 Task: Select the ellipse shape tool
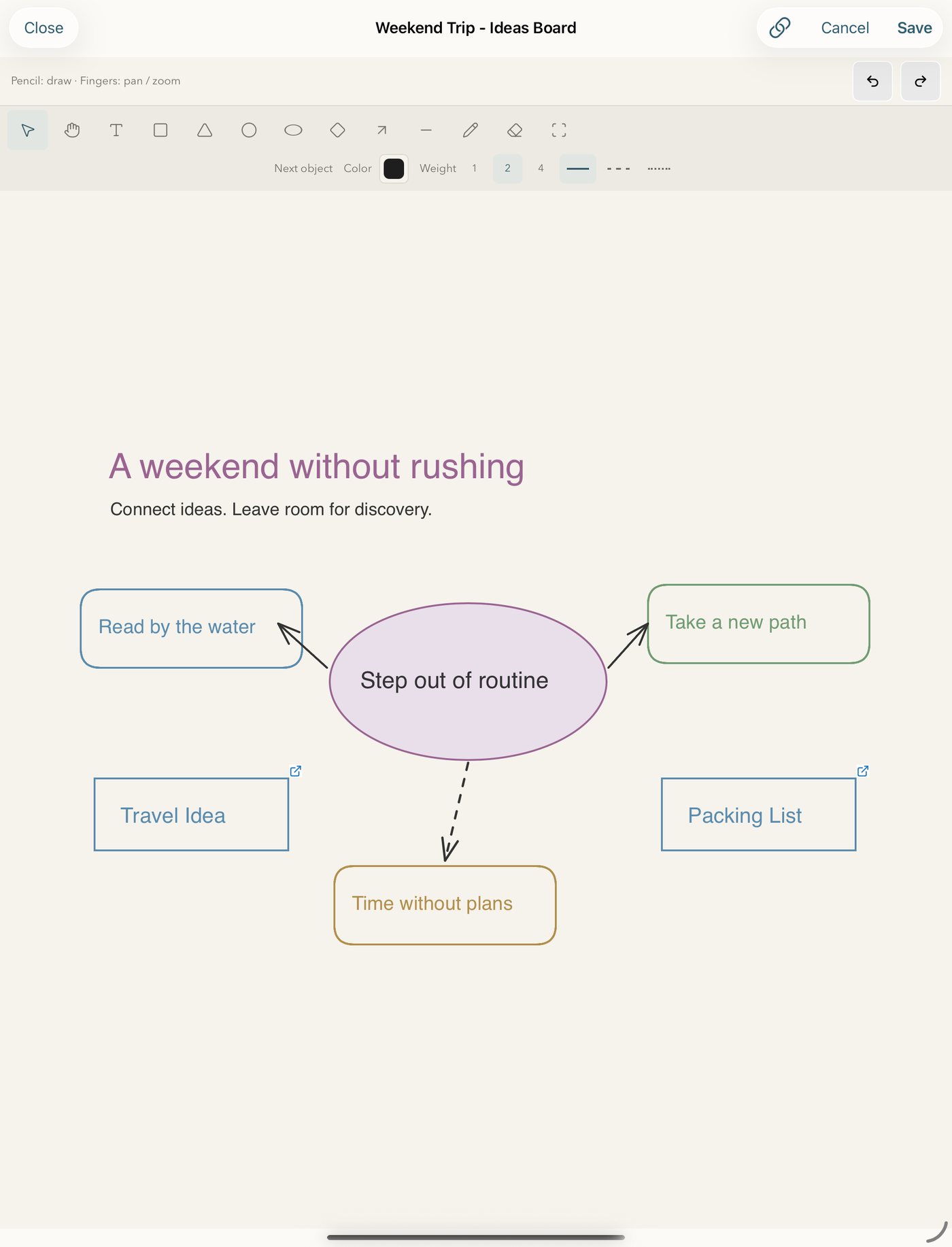point(293,130)
